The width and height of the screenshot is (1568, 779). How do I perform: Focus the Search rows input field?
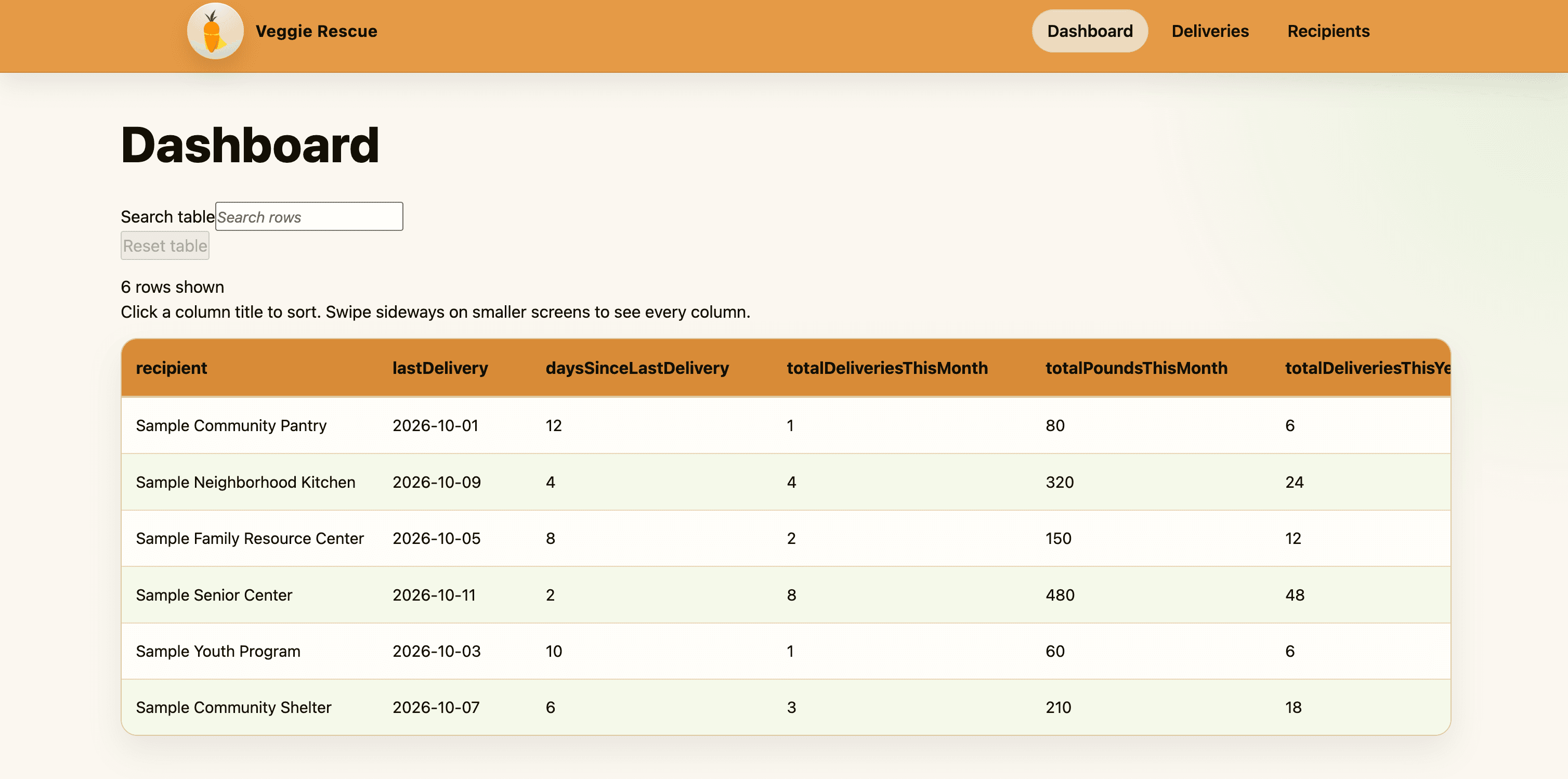tap(309, 217)
